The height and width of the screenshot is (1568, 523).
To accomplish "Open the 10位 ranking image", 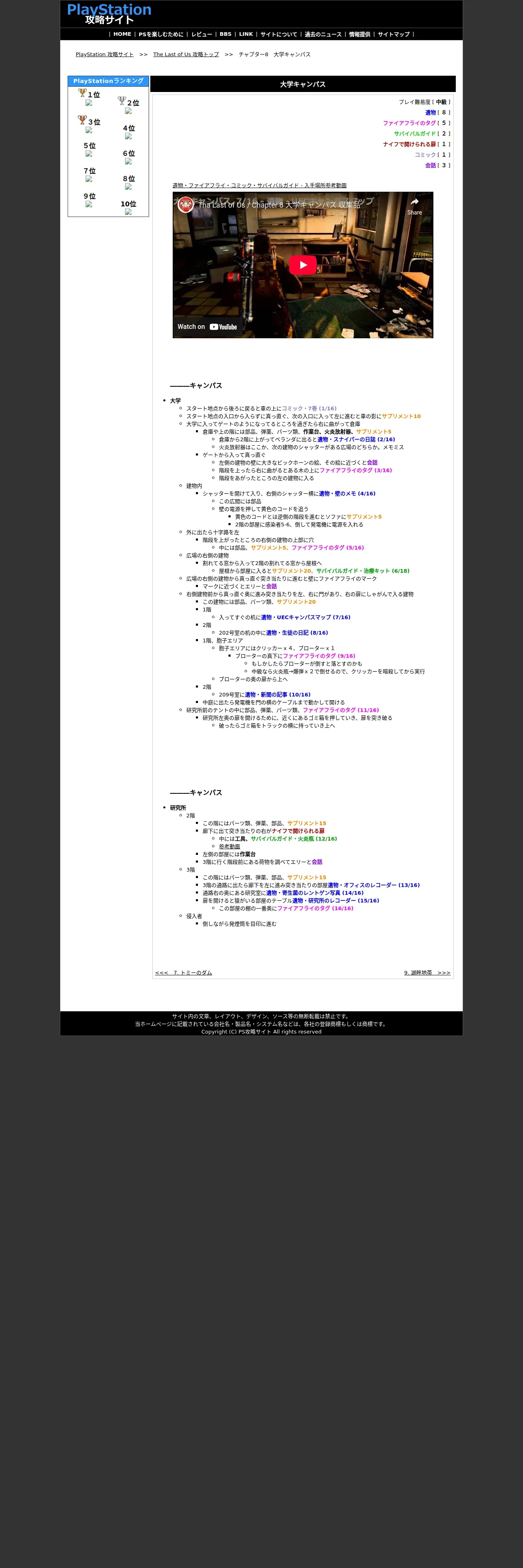I will (128, 212).
